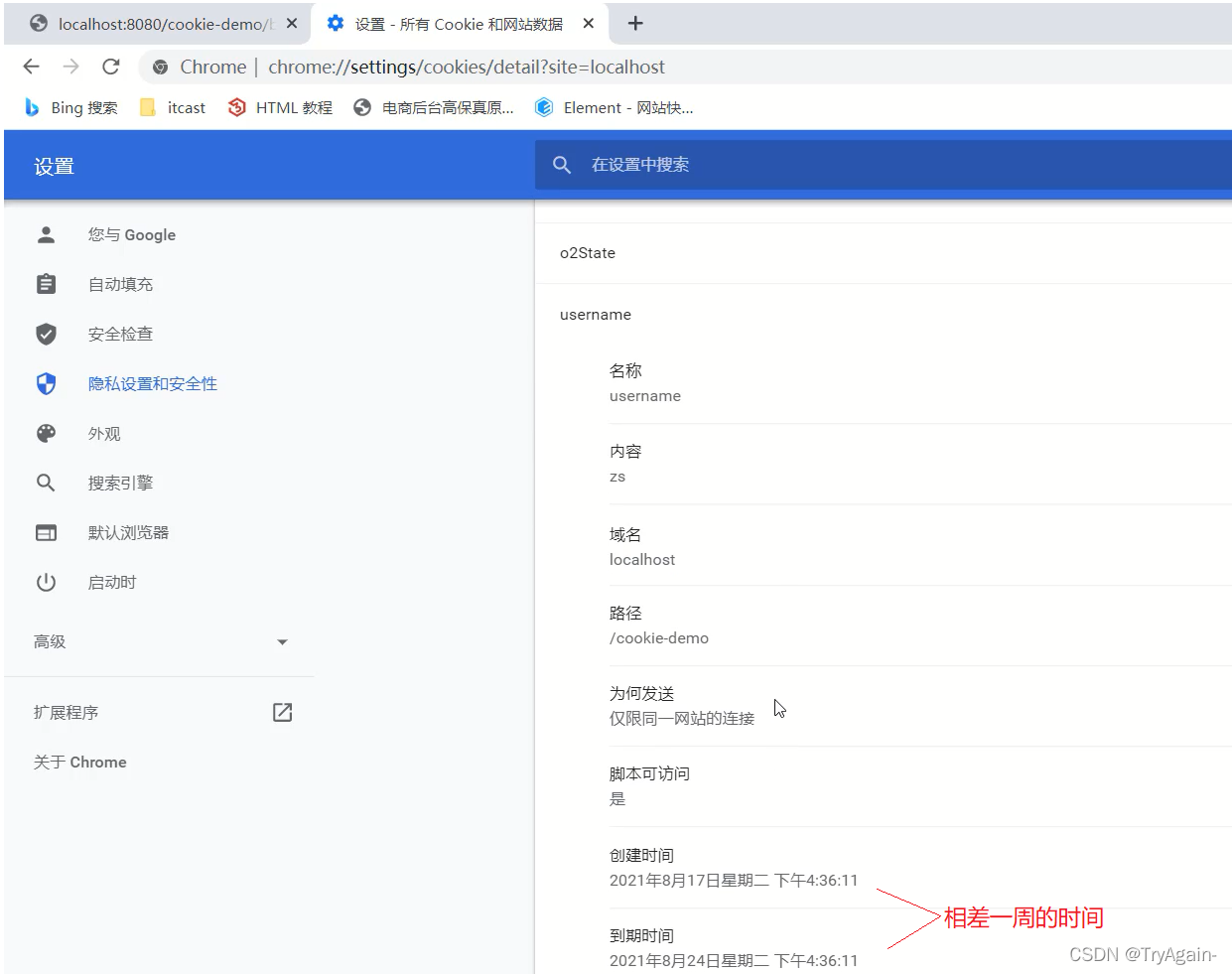Select the 外观 palette icon in sidebar
Screen dimensions: 1232x974
tap(46, 433)
